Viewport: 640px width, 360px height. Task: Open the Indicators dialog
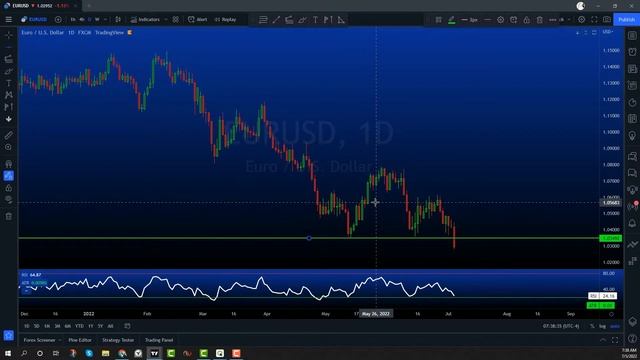coord(145,19)
